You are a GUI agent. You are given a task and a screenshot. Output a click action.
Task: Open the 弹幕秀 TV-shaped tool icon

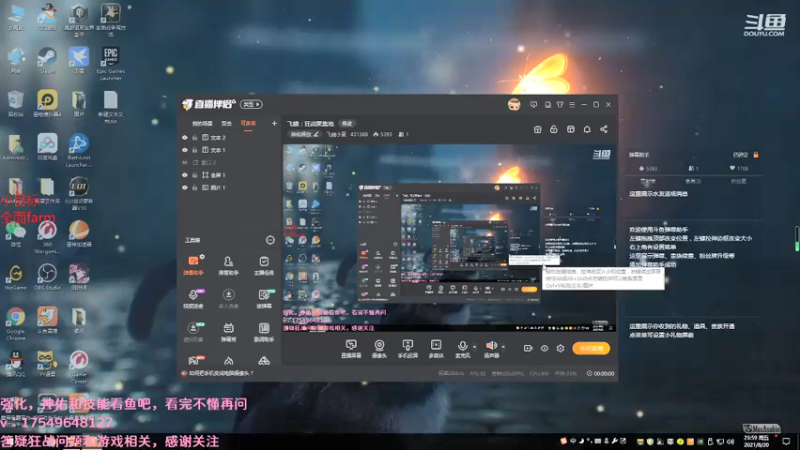(x=228, y=331)
